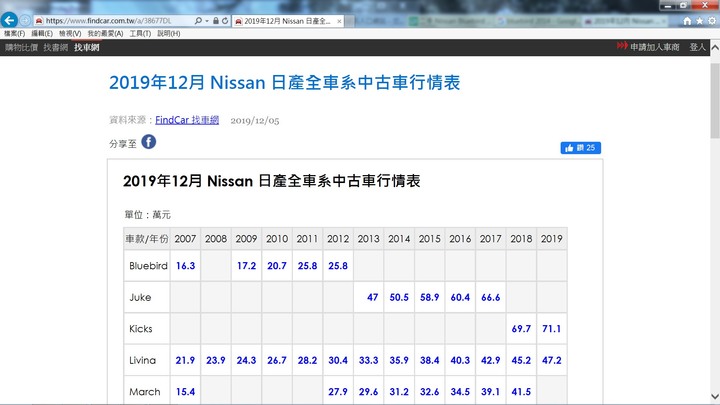Screen dimensions: 720x405
Task: Open the 我的最愛(A) menu
Action: pyautogui.click(x=105, y=34)
